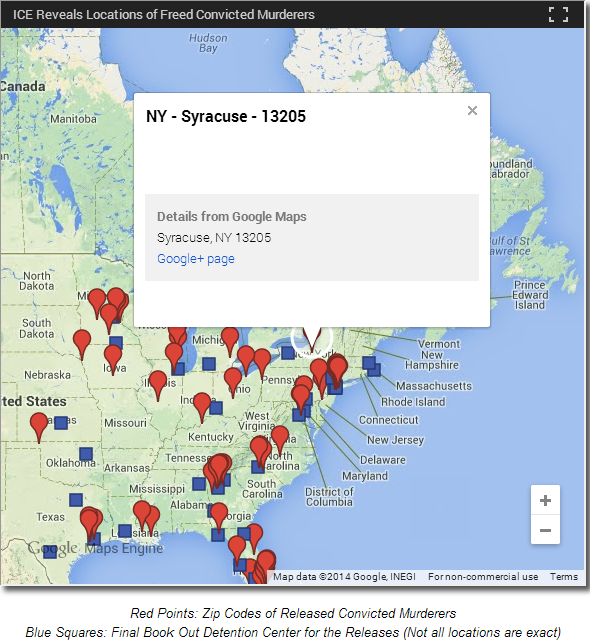
Task: Click the Details from Google Maps heading
Action: point(232,216)
